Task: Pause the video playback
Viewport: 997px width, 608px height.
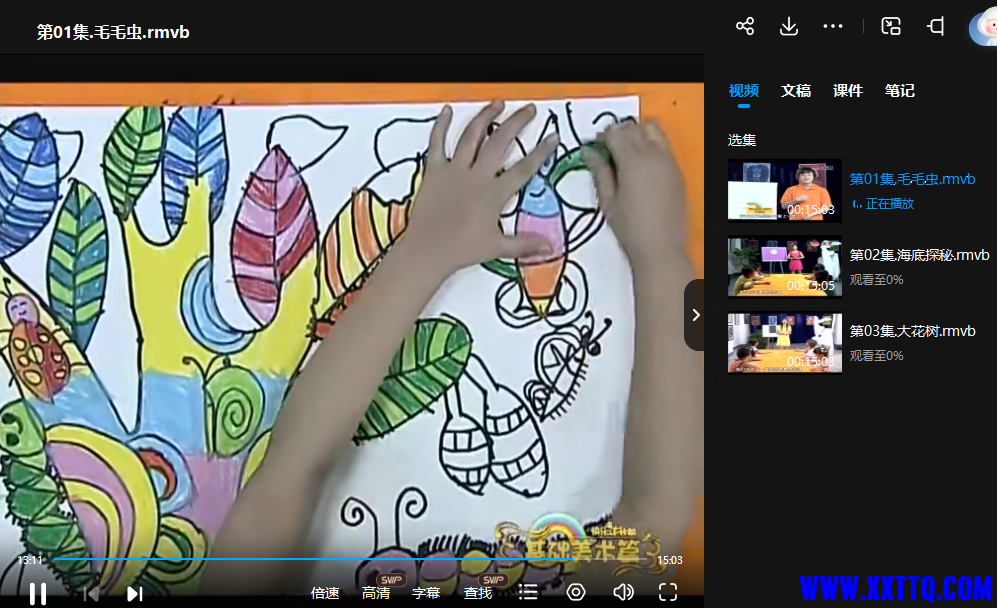Action: (38, 593)
